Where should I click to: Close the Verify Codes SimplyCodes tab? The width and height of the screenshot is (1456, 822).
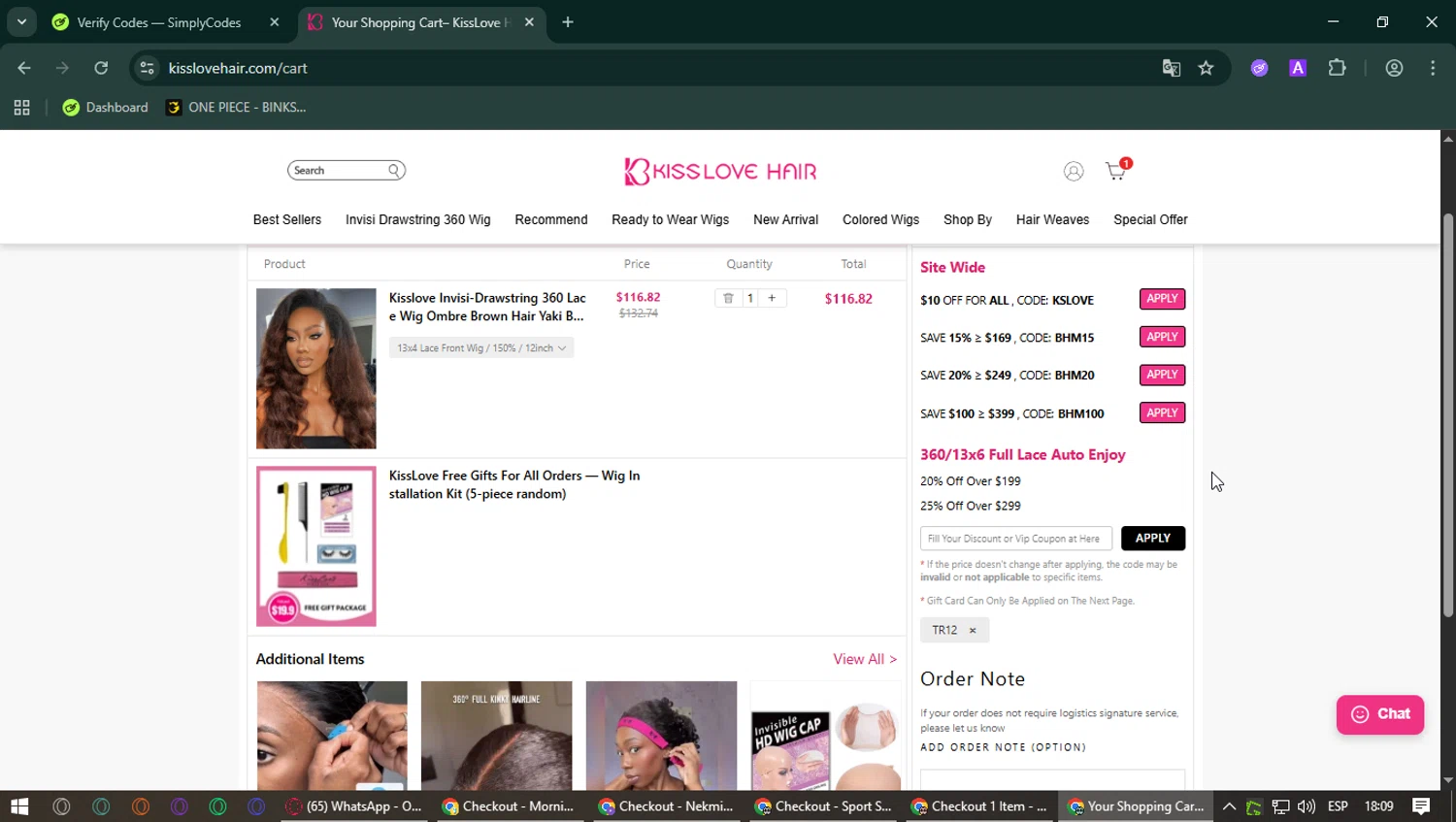pyautogui.click(x=275, y=22)
